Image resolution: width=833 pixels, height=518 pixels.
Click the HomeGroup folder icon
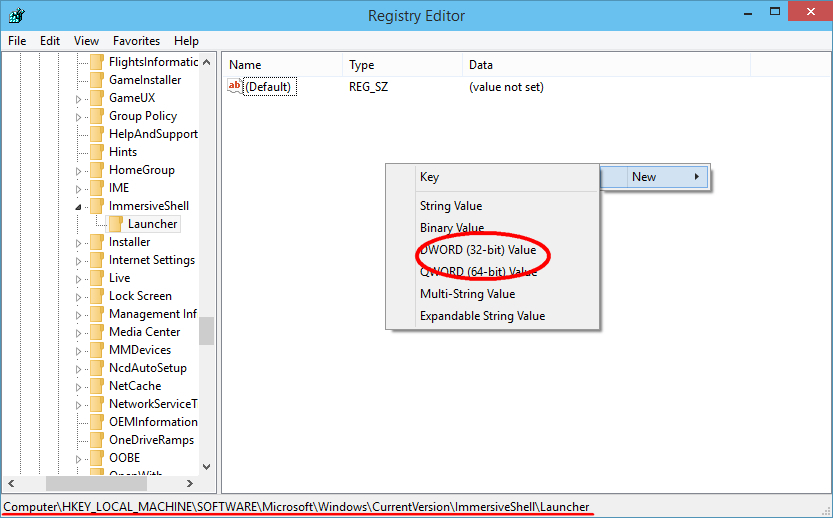(x=97, y=170)
